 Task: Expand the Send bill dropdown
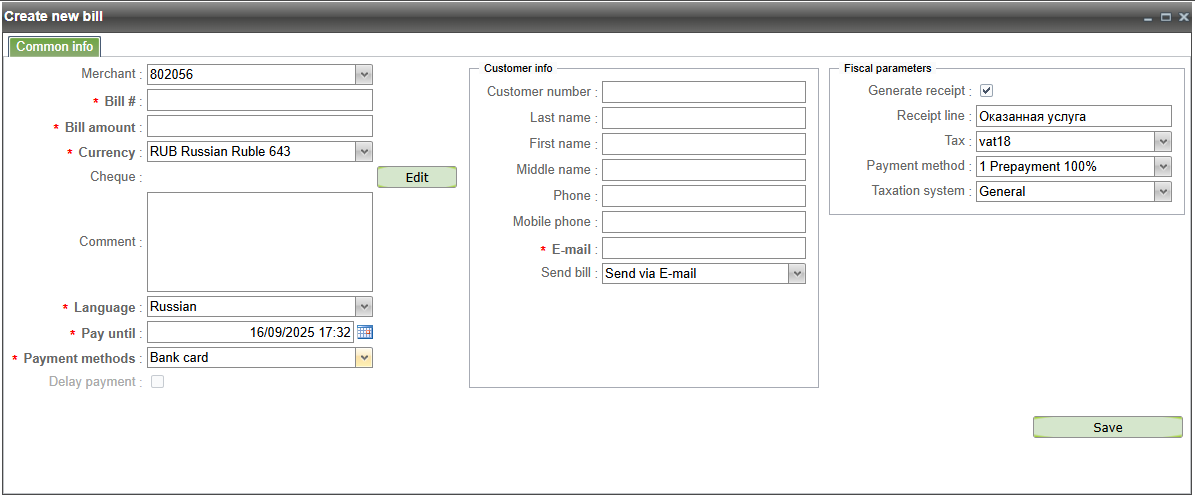[796, 273]
